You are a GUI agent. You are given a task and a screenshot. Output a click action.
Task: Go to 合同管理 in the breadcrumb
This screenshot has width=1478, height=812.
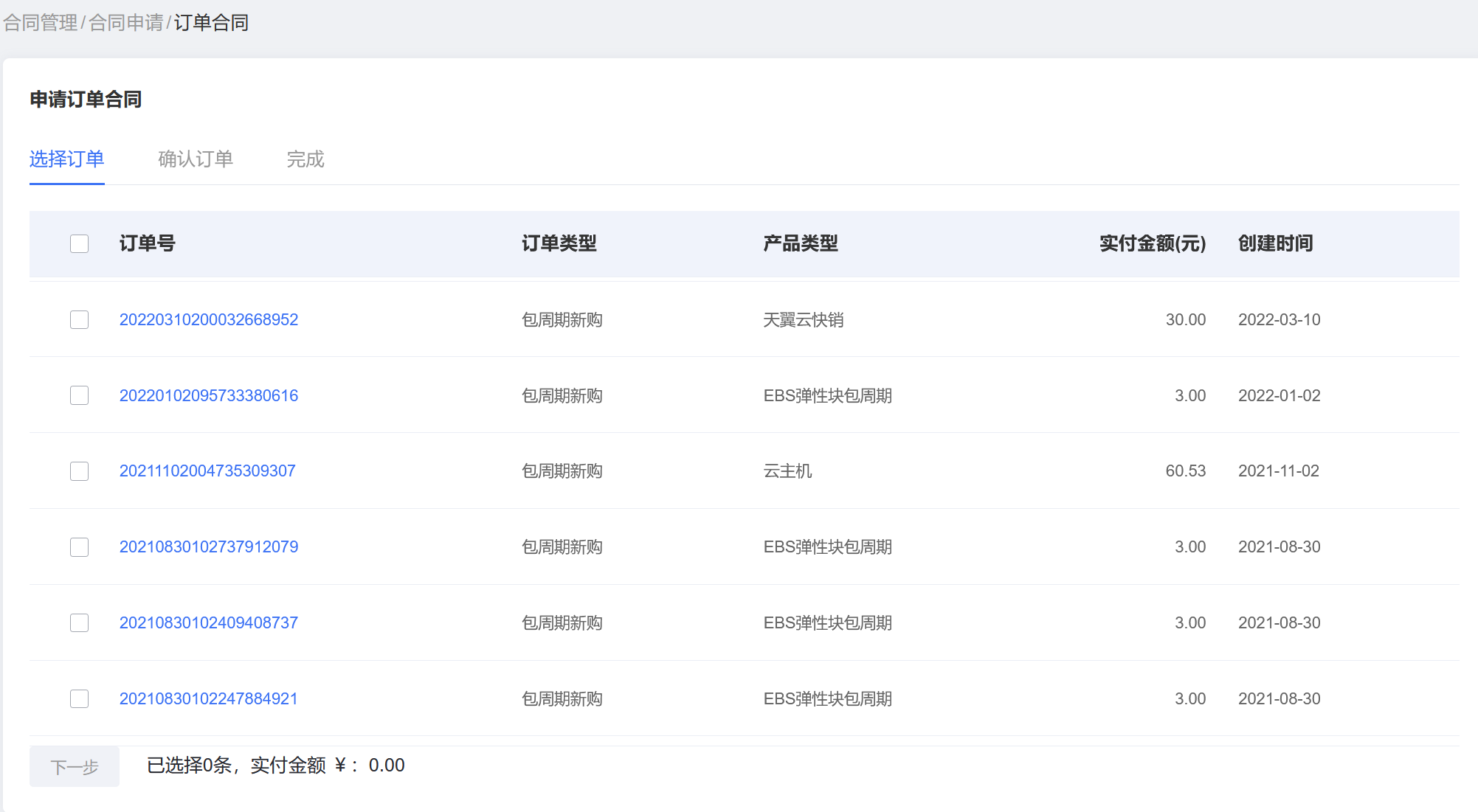point(41,23)
